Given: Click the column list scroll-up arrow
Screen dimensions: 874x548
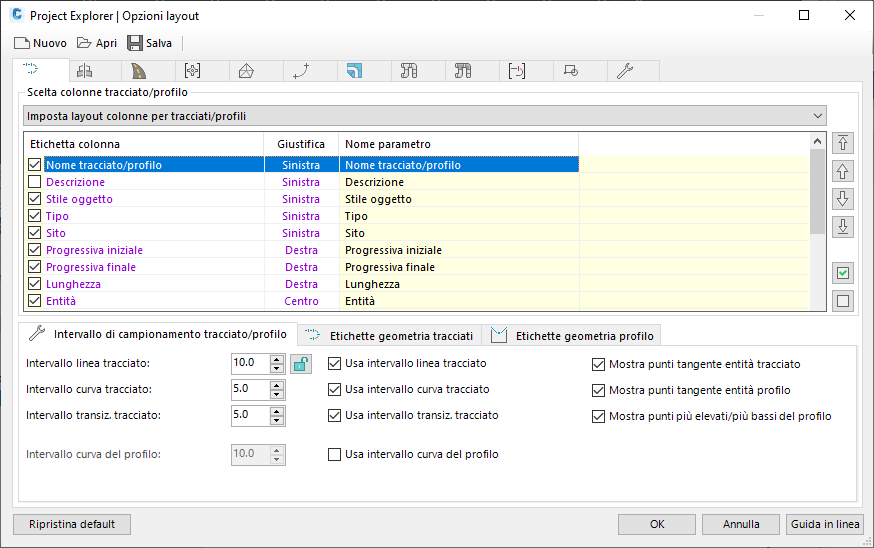Looking at the screenshot, I should coord(817,141).
